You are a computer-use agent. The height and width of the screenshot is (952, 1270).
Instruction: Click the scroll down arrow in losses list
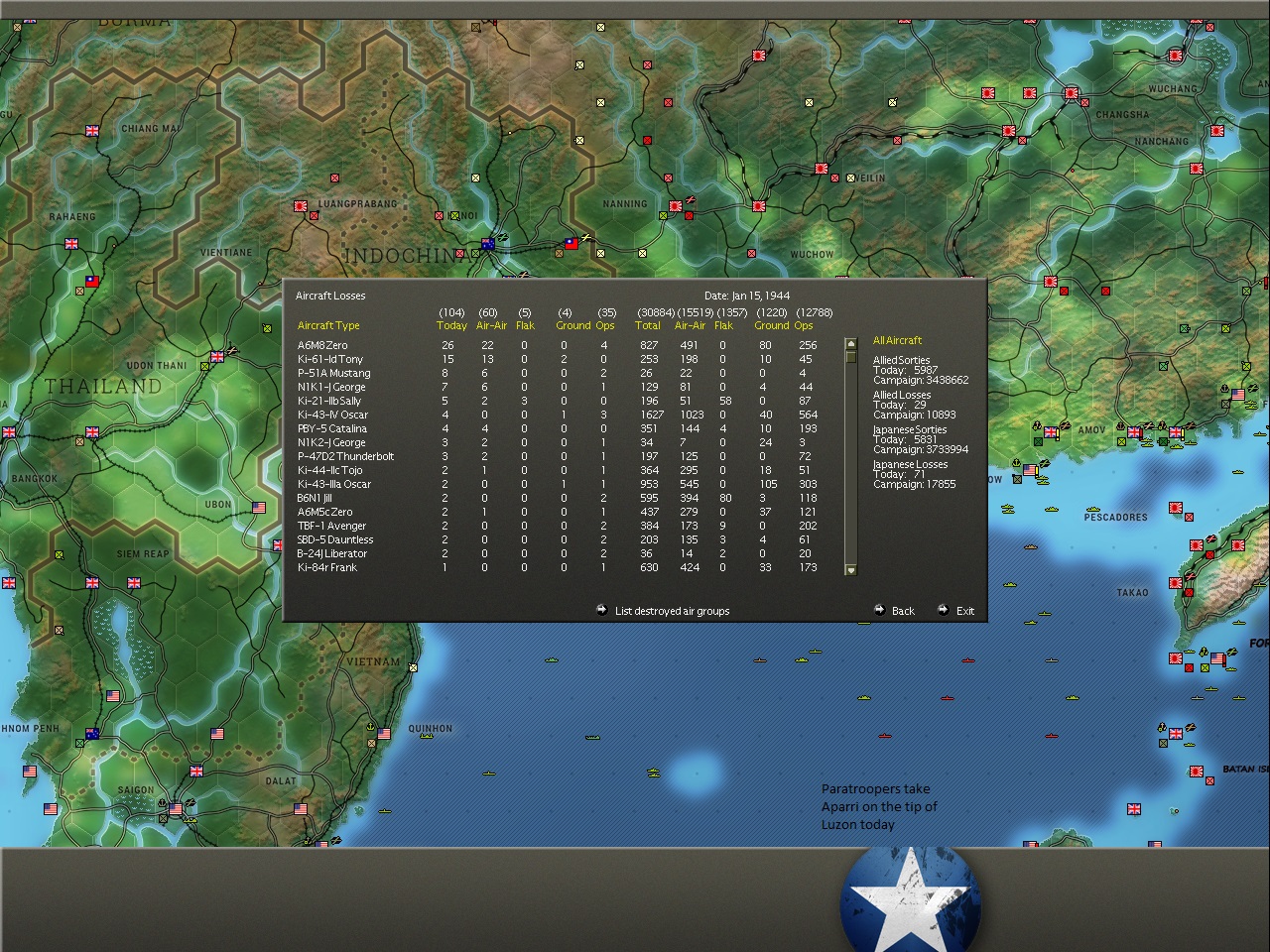(850, 570)
